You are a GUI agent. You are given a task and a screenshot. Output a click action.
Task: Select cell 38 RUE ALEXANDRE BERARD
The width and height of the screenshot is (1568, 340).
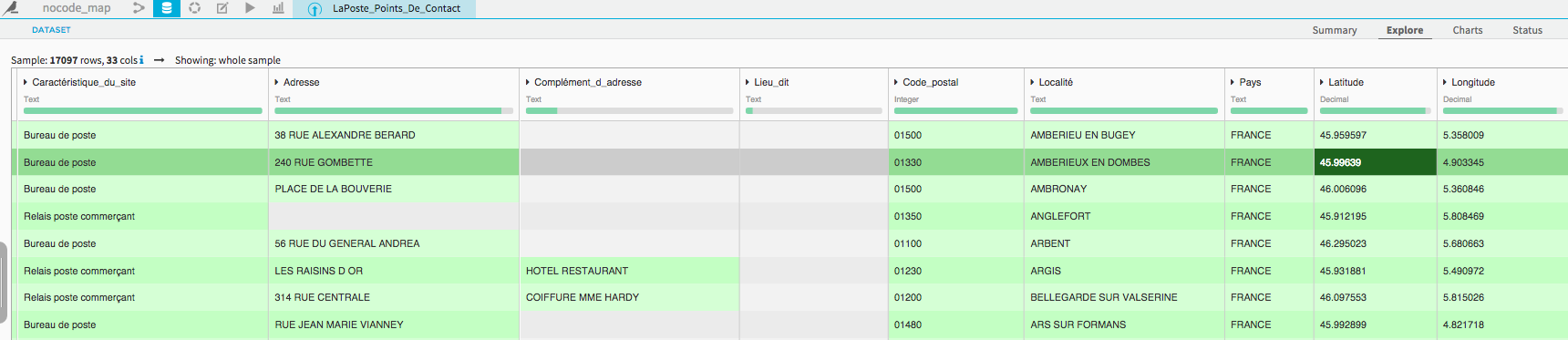(394, 135)
